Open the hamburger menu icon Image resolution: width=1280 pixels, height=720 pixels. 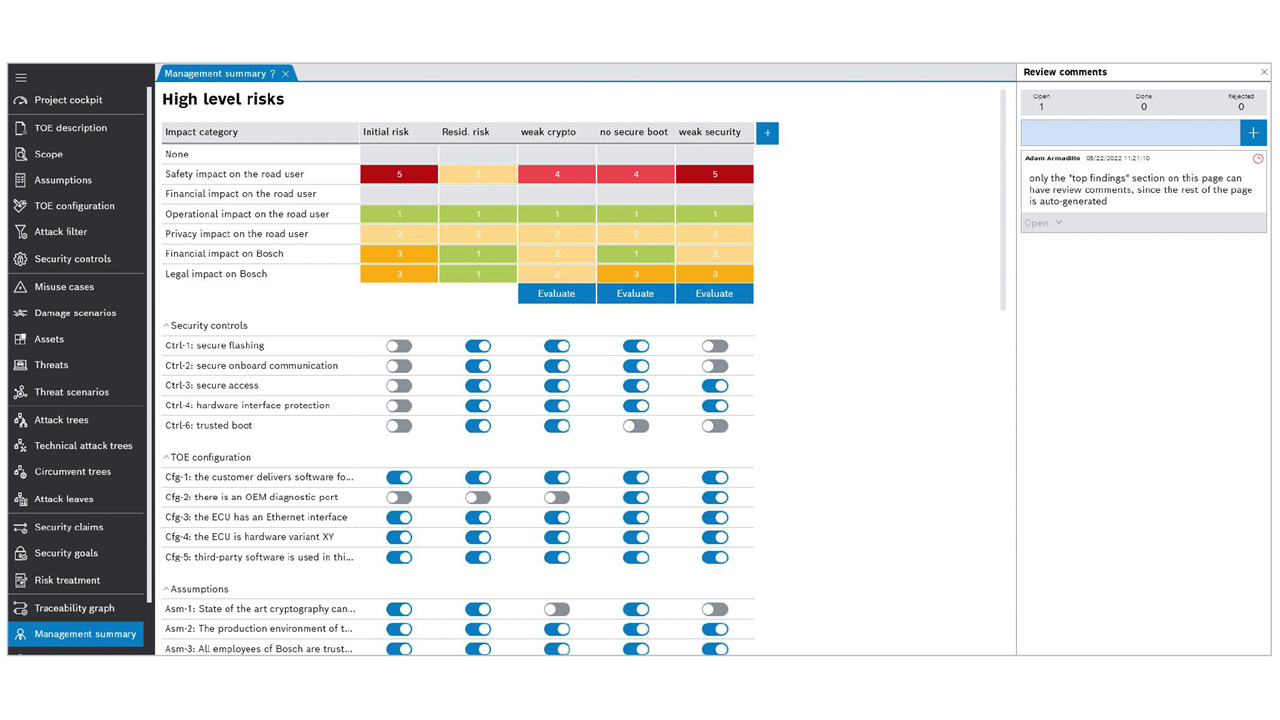21,77
